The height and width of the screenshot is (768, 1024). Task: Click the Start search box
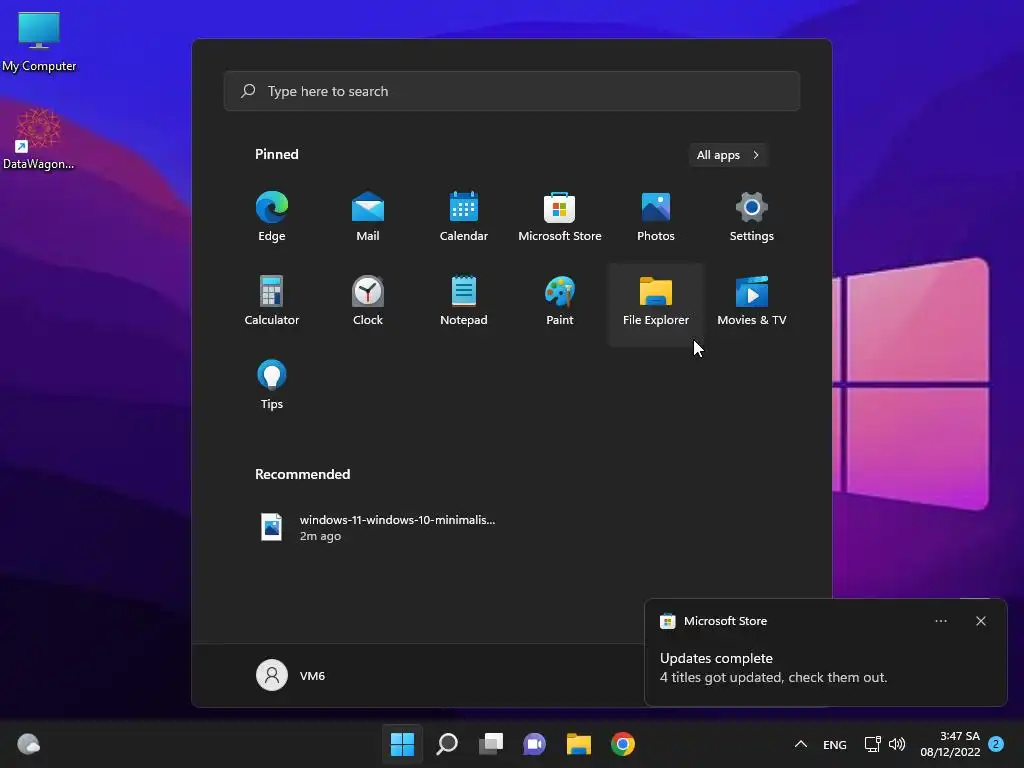click(x=512, y=91)
